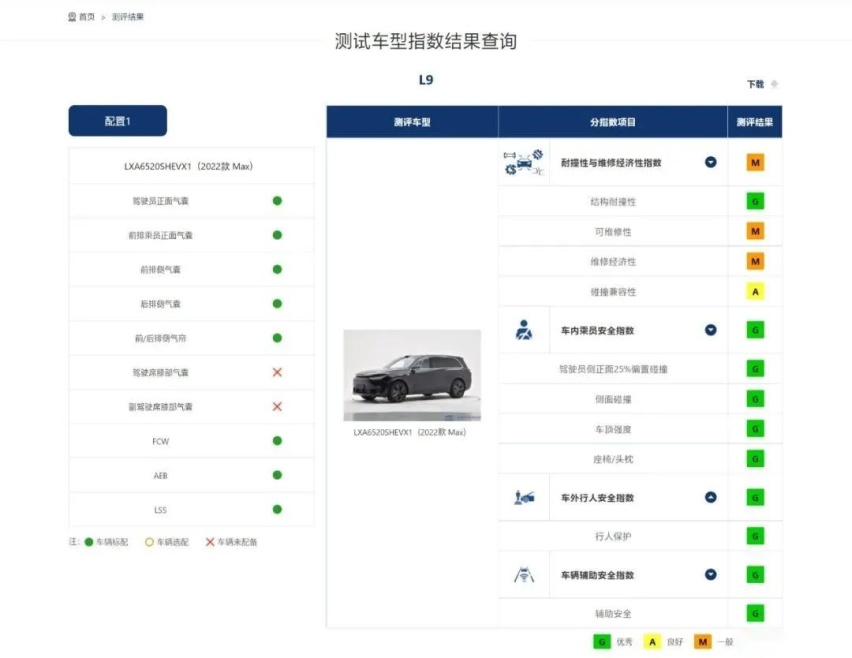This screenshot has width=852, height=658.
Task: Select the 辅助安全 row label
Action: pos(613,613)
